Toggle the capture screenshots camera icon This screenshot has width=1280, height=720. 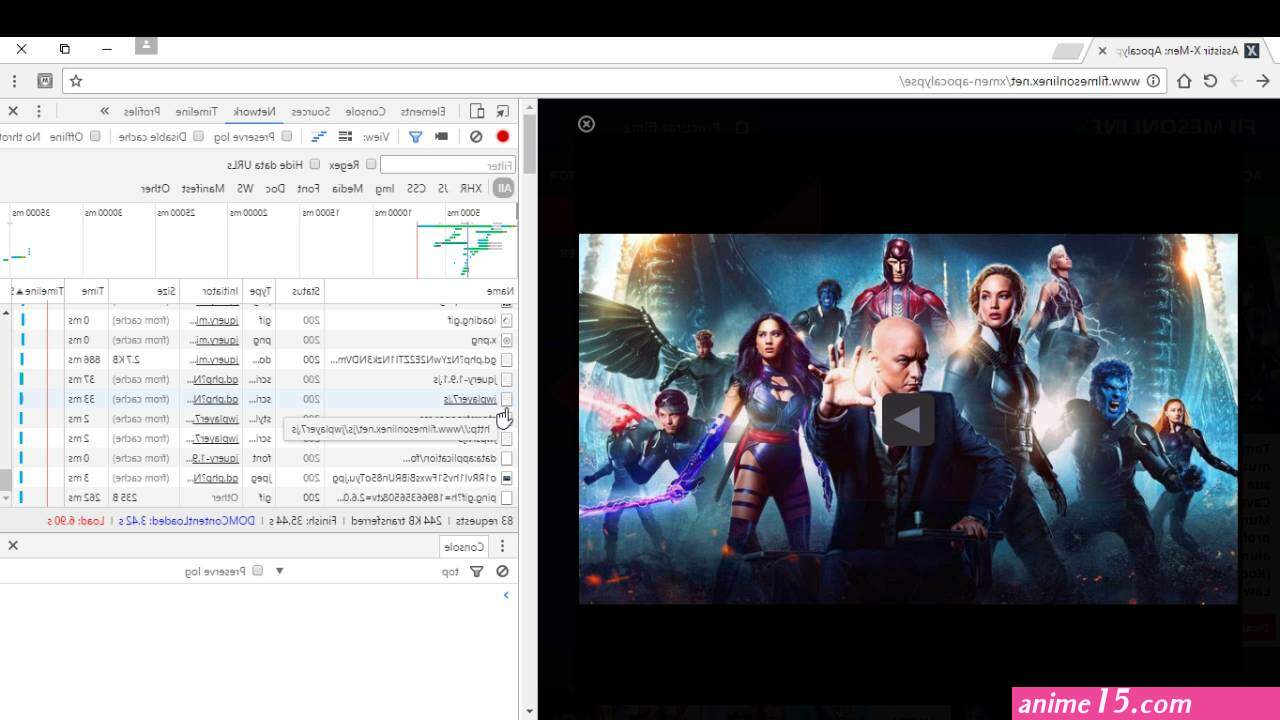coord(441,137)
